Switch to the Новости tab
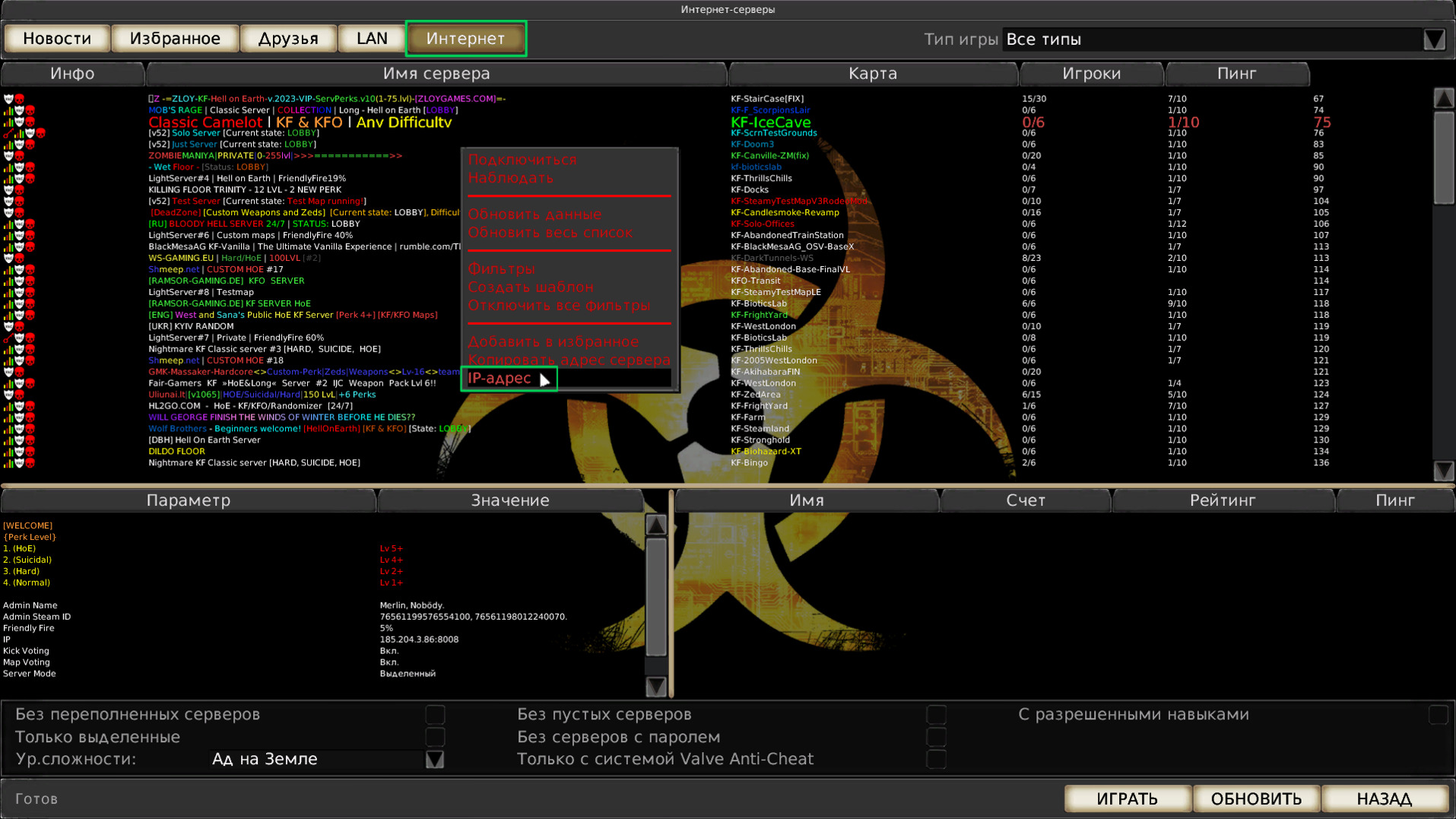The width and height of the screenshot is (1456, 819). pos(57,39)
